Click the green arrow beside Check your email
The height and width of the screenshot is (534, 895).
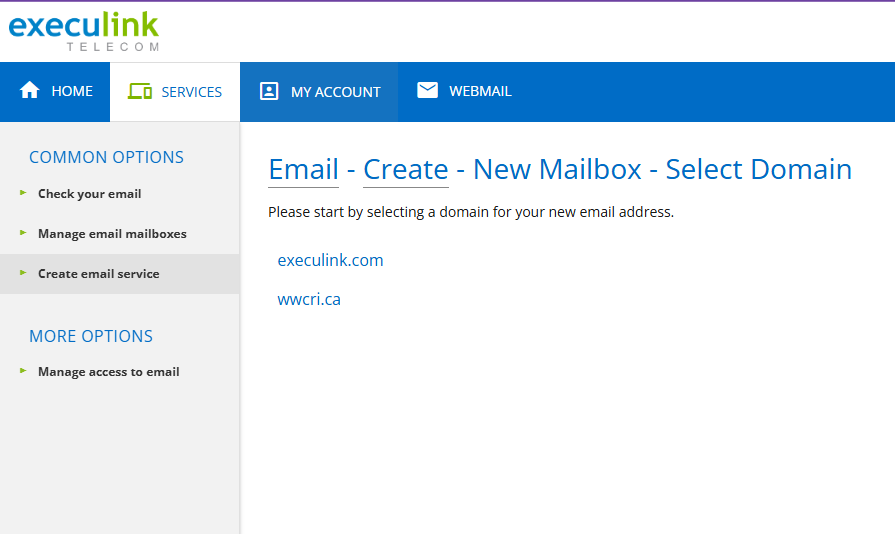[x=23, y=193]
